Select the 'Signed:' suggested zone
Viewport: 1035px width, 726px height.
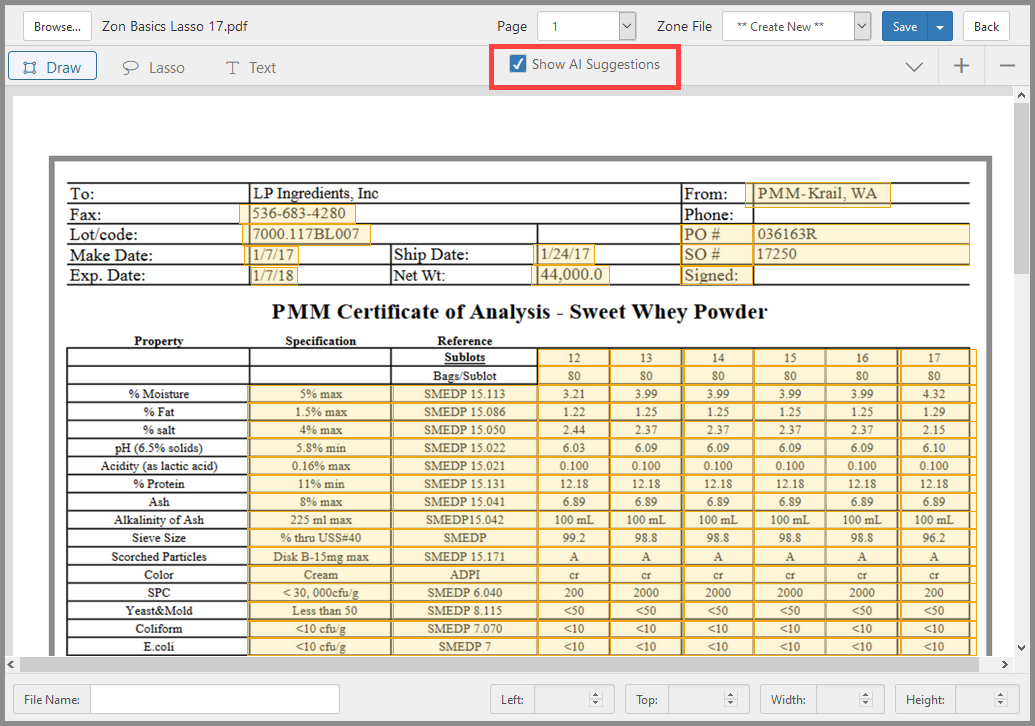click(717, 275)
